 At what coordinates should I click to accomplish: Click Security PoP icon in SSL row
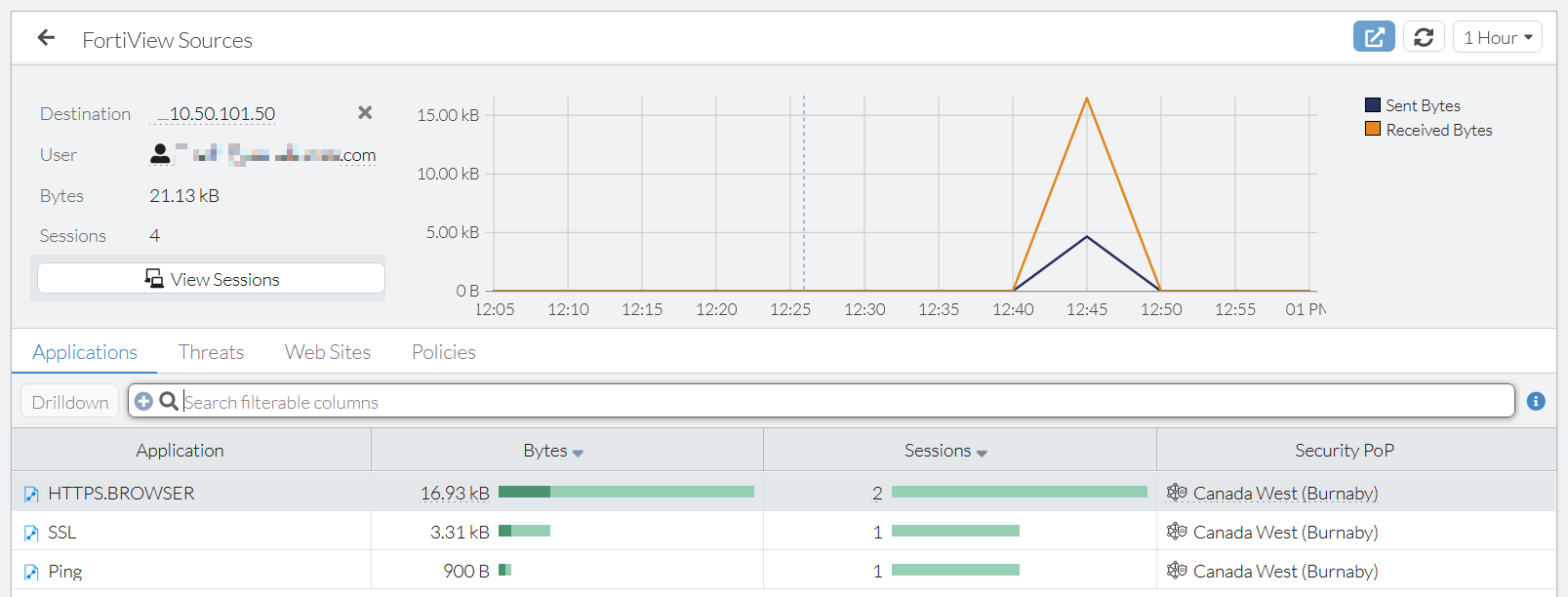click(1177, 531)
